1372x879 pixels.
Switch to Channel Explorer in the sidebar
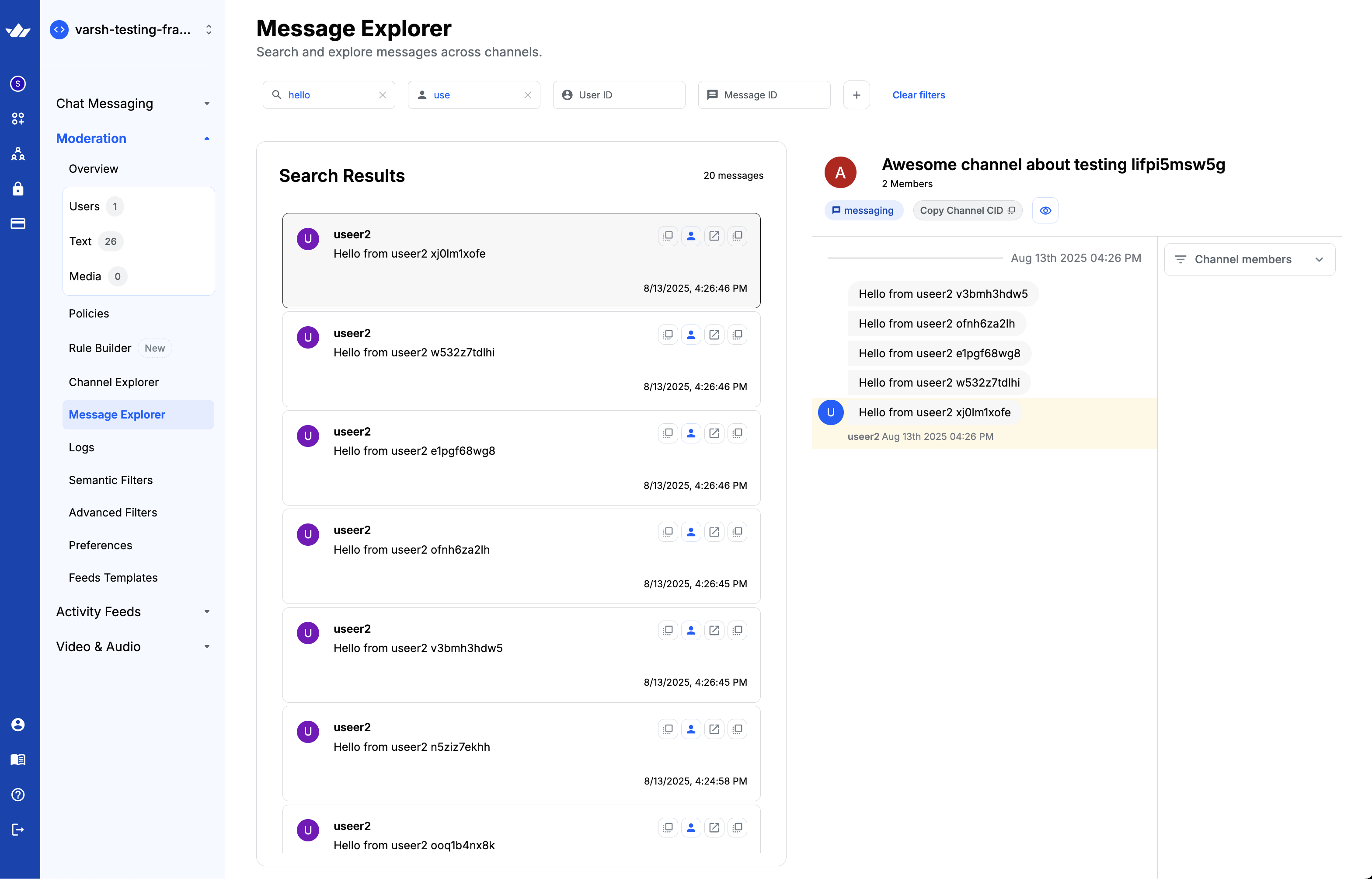pos(114,382)
